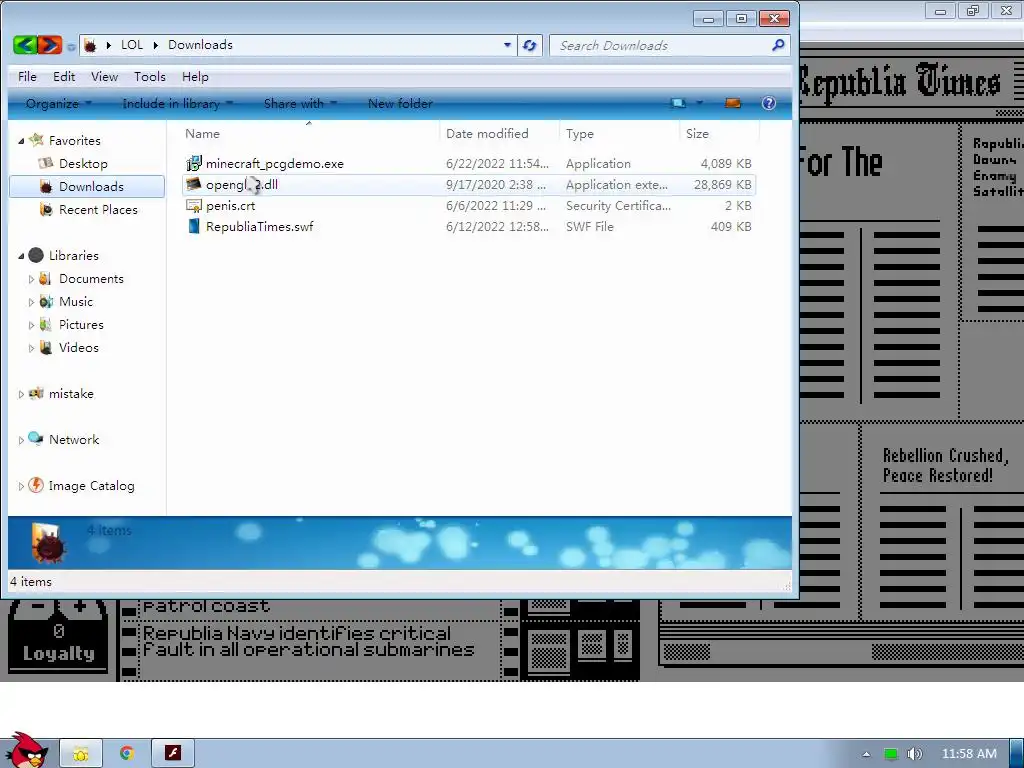Screen dimensions: 1024x768
Task: Expand the mistake node
Action: pyautogui.click(x=21, y=394)
